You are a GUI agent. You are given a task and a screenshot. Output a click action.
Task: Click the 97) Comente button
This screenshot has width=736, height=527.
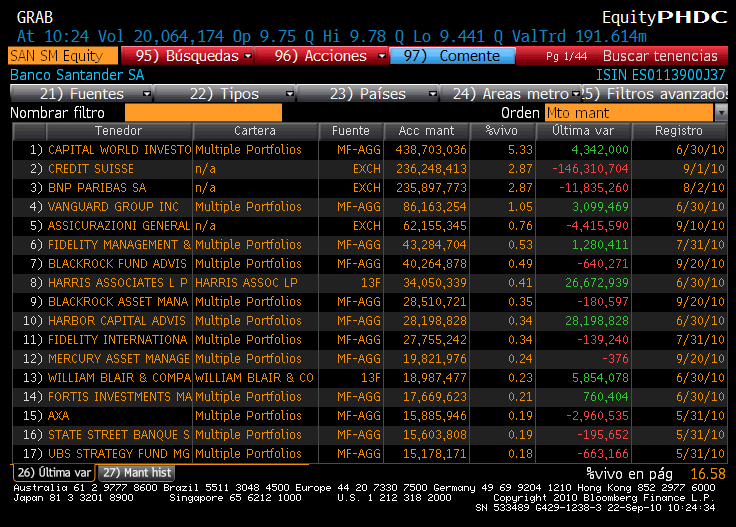pyautogui.click(x=452, y=56)
